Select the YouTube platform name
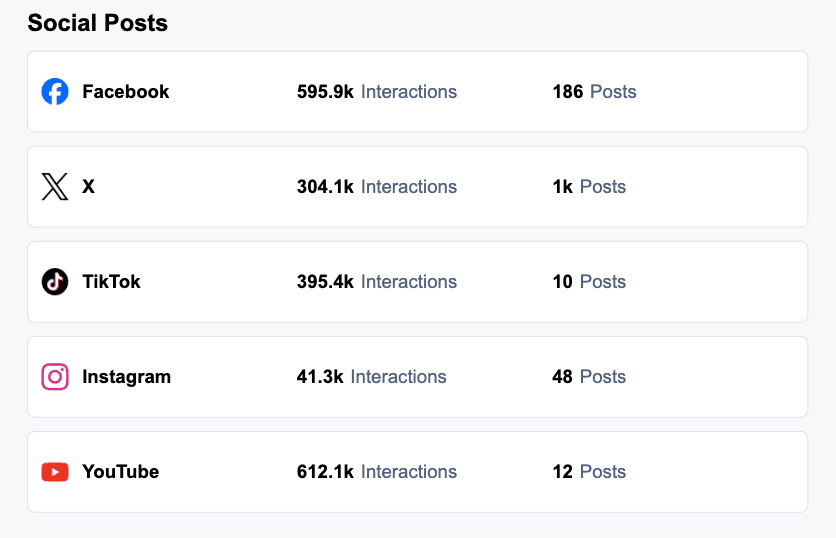The image size is (836, 538). click(120, 472)
